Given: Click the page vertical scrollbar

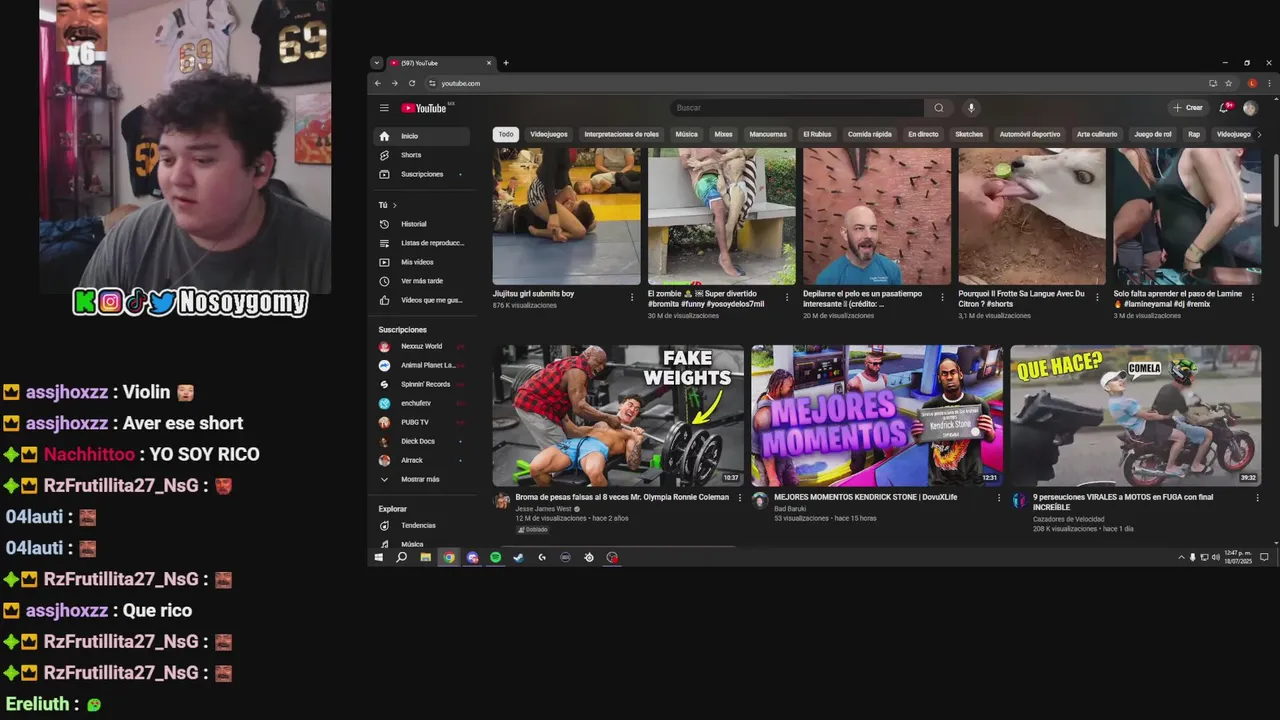Looking at the screenshot, I should tap(1275, 190).
